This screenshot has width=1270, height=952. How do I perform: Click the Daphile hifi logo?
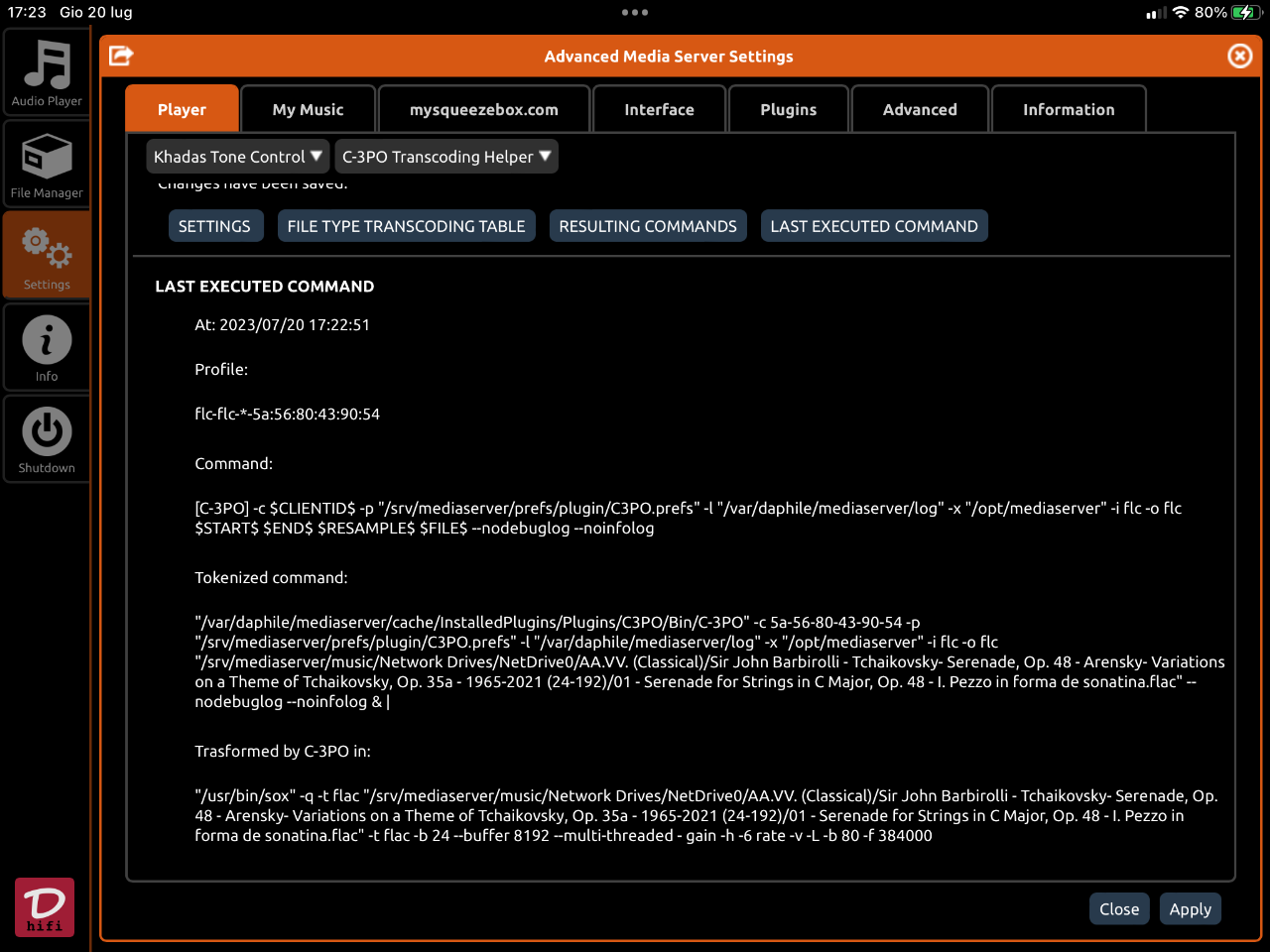(45, 907)
